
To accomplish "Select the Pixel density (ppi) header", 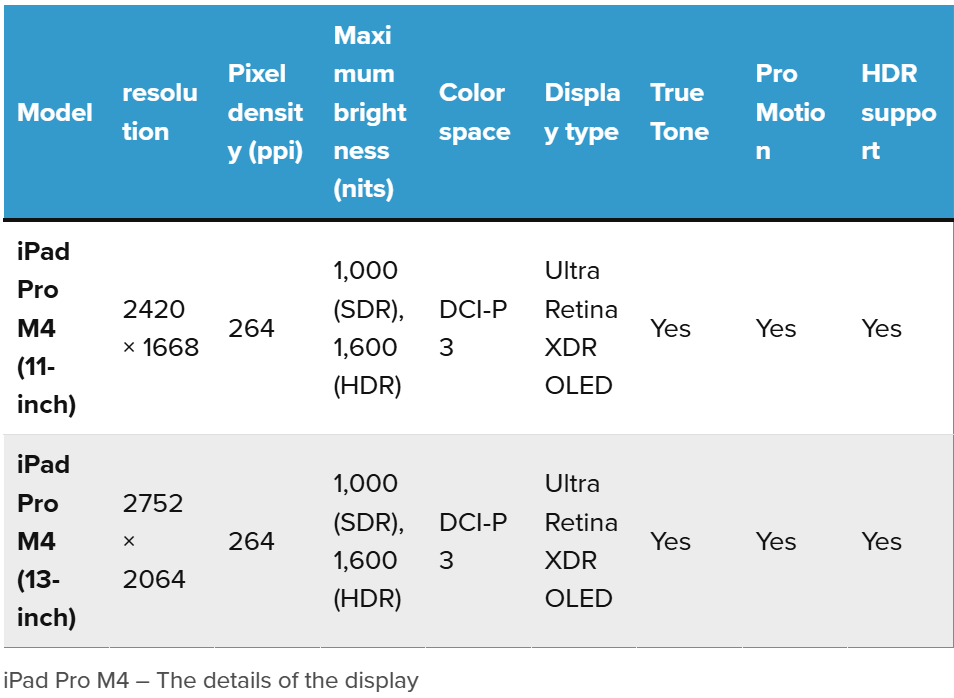I will 265,112.
